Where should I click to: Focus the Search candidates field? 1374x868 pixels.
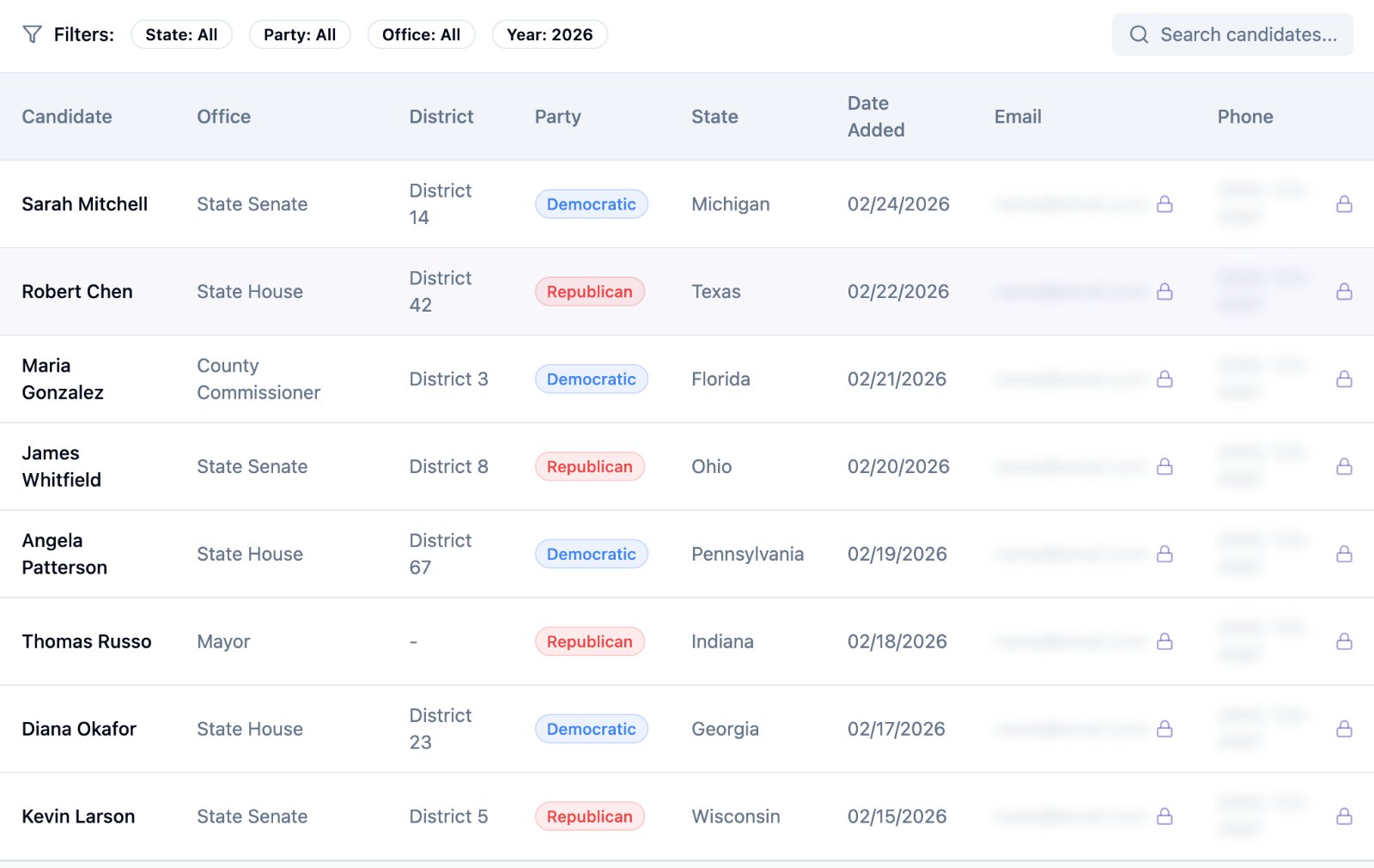click(x=1232, y=34)
